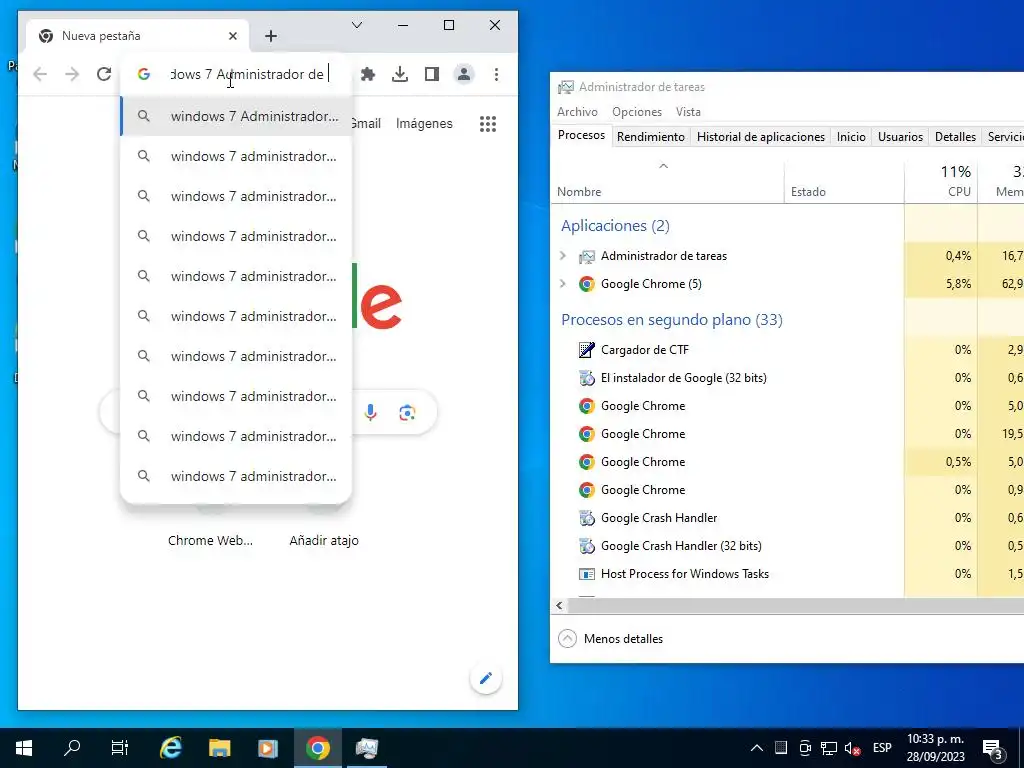Reload the page in Chrome
The width and height of the screenshot is (1024, 768).
(x=104, y=74)
